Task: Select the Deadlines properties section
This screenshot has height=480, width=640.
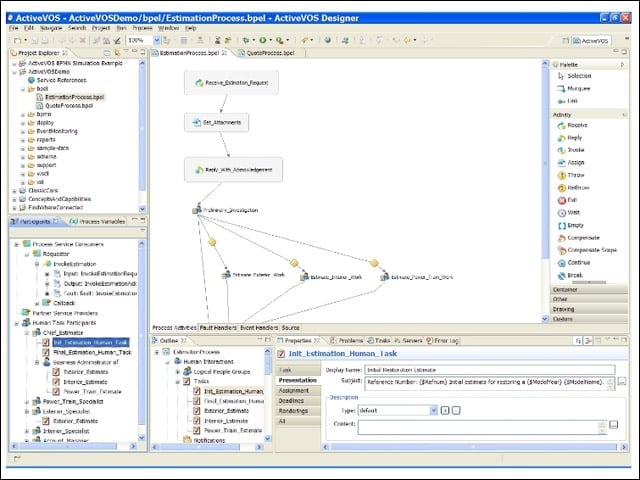Action: (x=298, y=401)
